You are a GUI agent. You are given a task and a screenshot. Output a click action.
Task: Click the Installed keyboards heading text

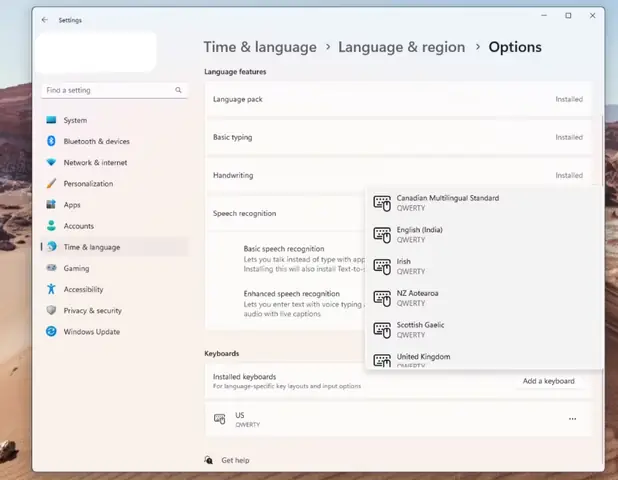(244, 376)
